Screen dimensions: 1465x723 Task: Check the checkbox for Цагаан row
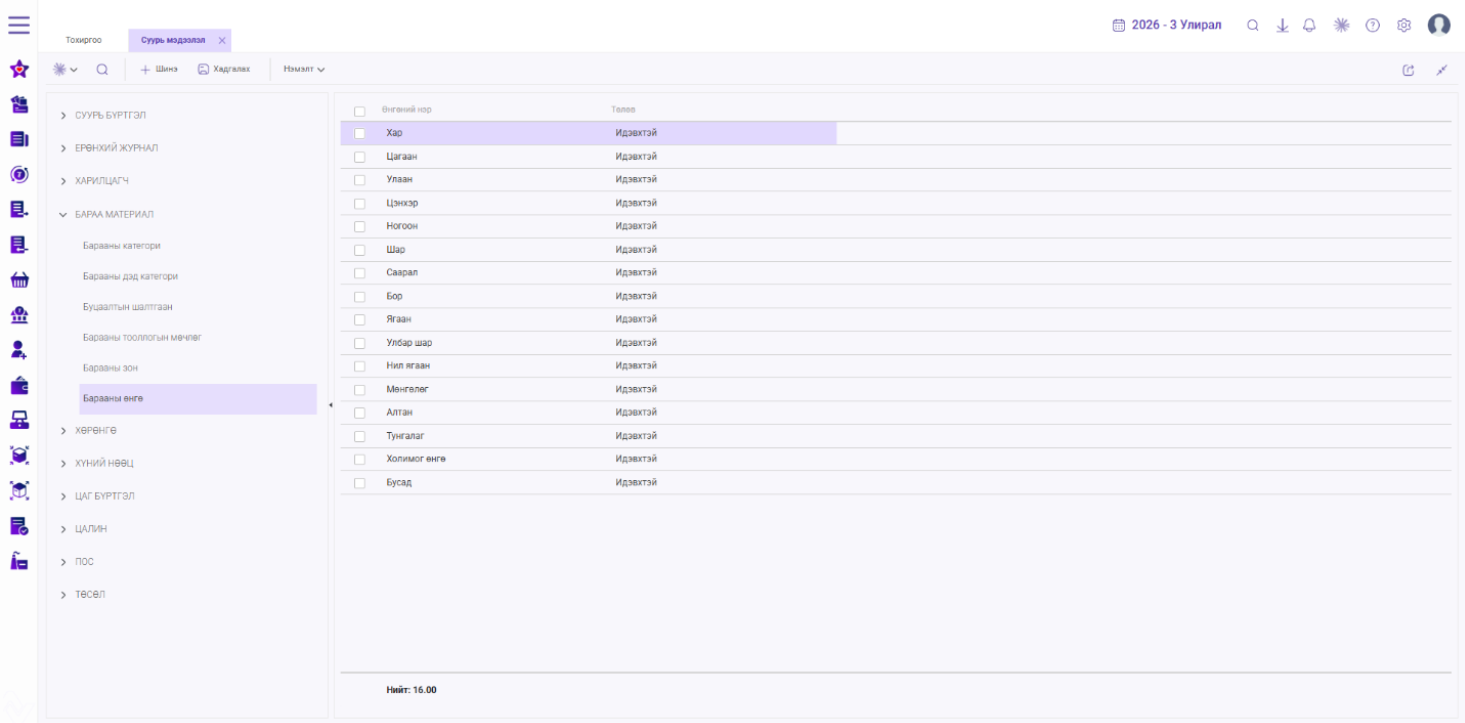pyautogui.click(x=360, y=157)
